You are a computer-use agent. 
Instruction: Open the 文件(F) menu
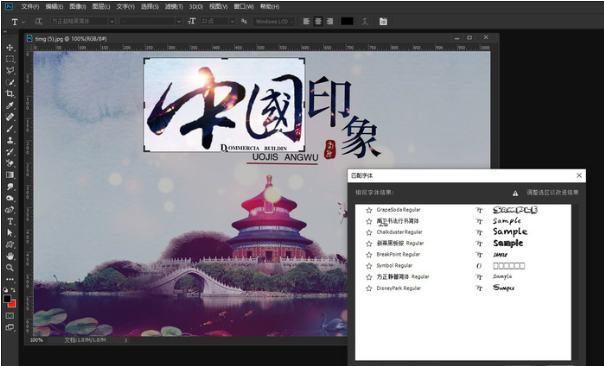30,7
